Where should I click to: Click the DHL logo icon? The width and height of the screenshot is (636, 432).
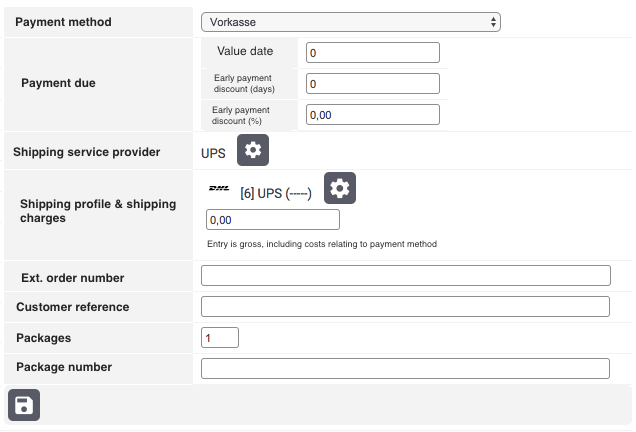coord(219,188)
